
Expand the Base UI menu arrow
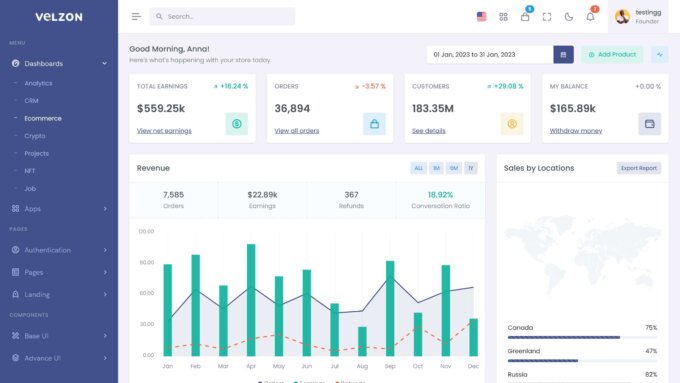(x=105, y=336)
